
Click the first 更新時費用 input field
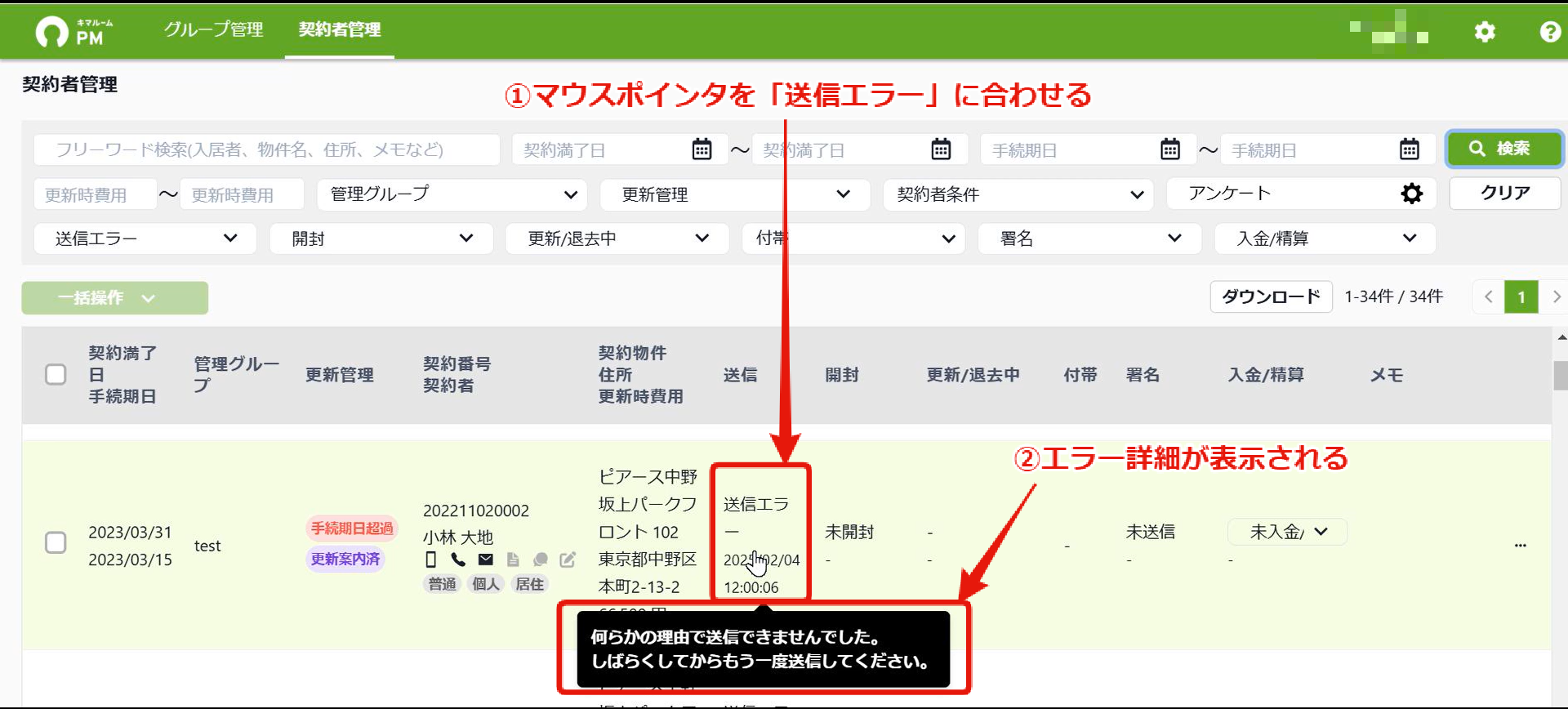pyautogui.click(x=95, y=194)
